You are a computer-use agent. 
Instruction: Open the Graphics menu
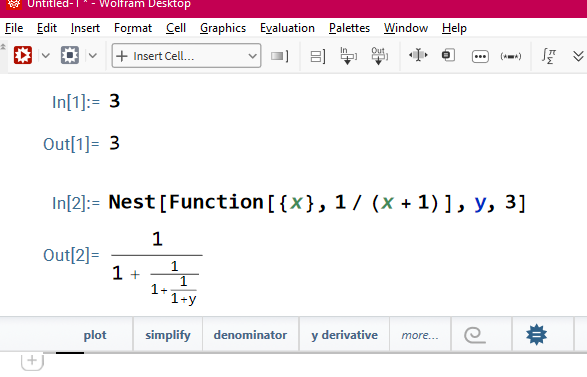point(223,28)
